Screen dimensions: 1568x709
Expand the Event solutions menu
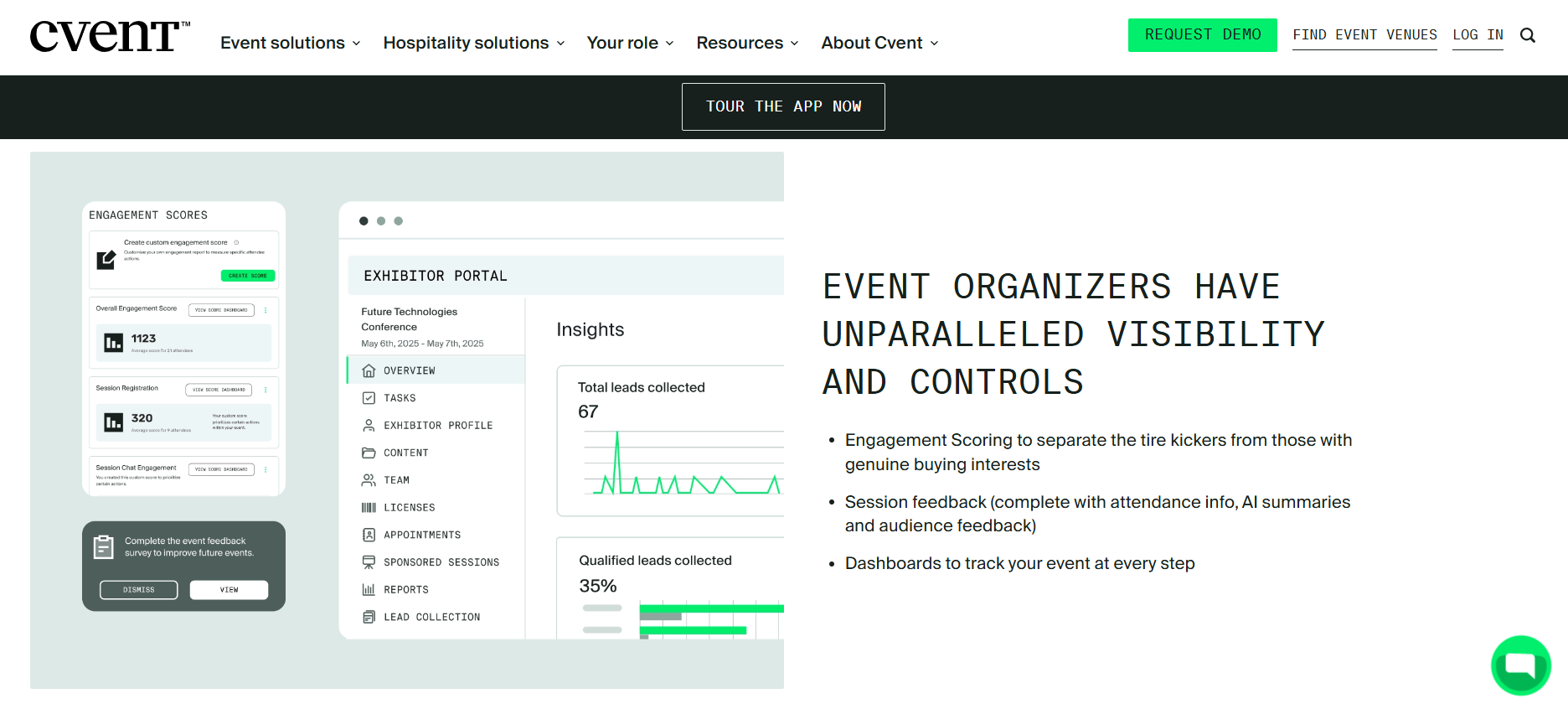tap(291, 43)
